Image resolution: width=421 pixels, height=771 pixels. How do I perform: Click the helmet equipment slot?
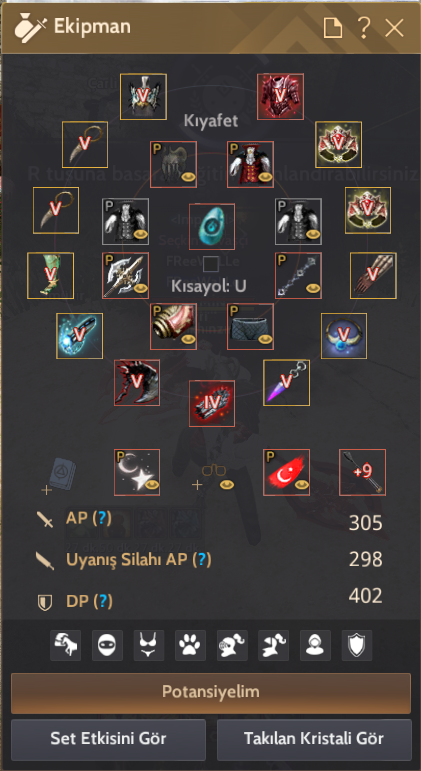[143, 97]
